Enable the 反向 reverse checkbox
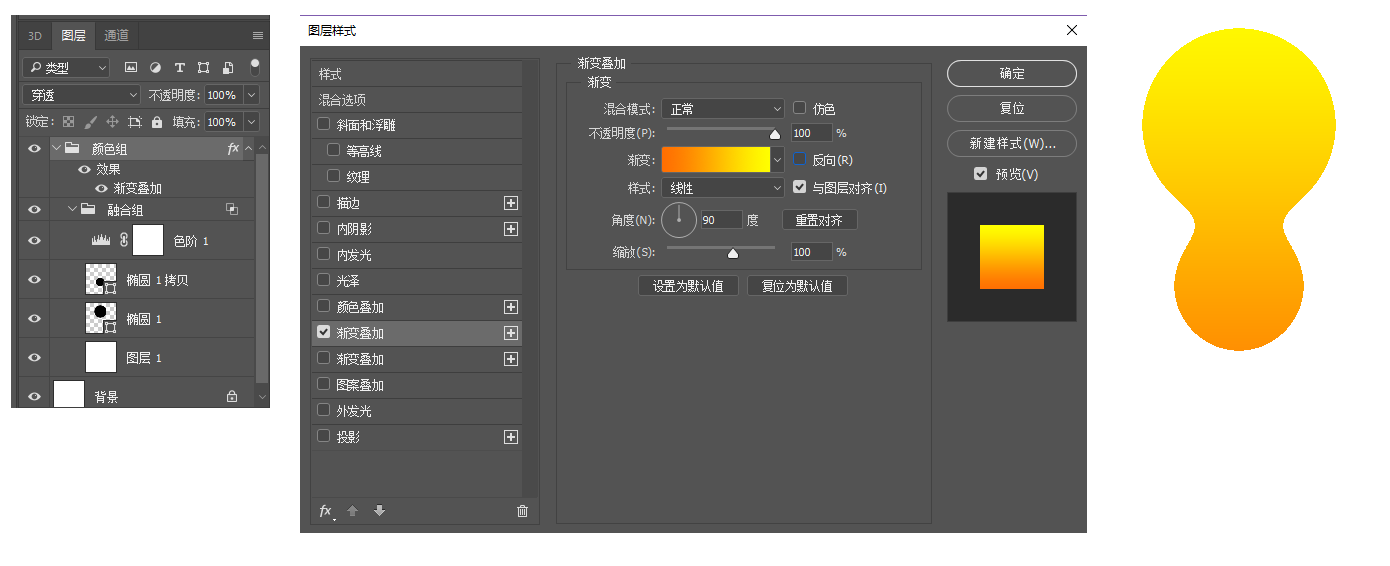This screenshot has height=566, width=1390. pos(800,160)
